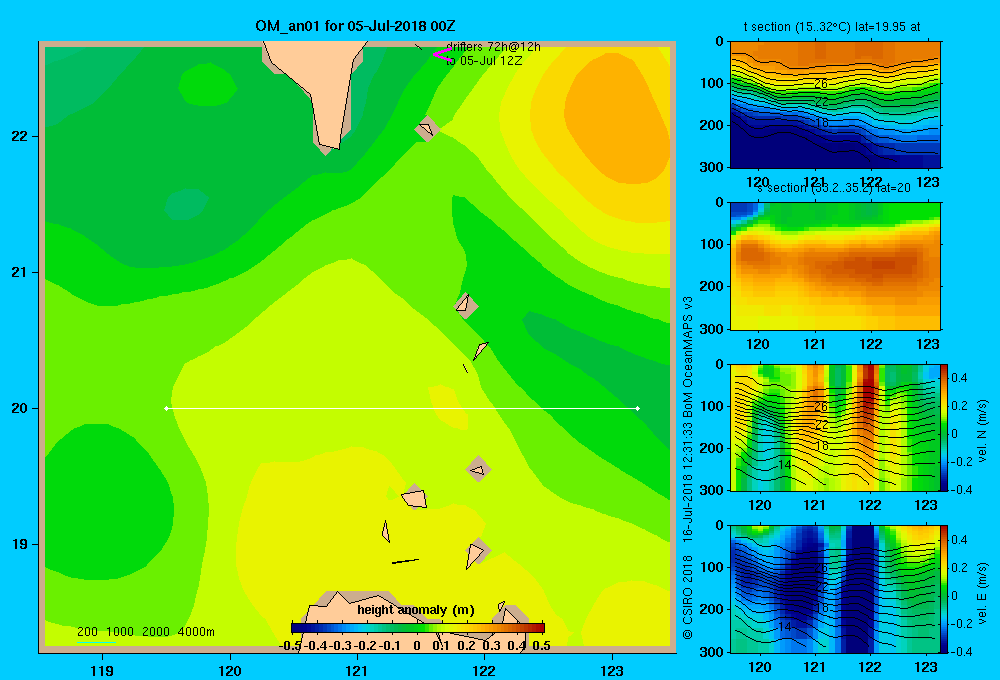The image size is (1000, 680).
Task: Click the 'height anomaly (m)' label
Action: click(416, 610)
